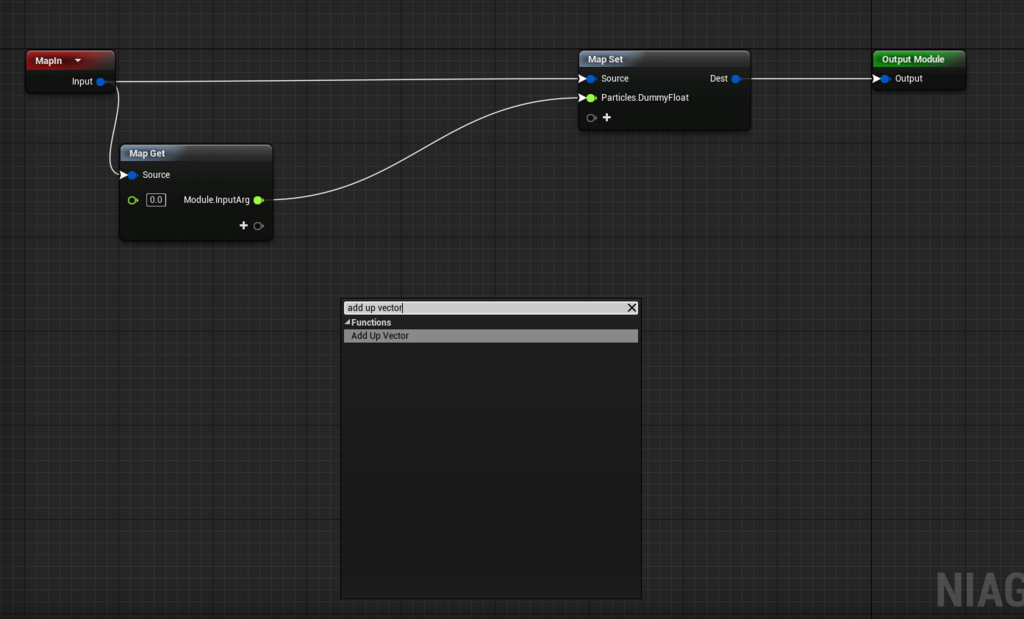Image resolution: width=1024 pixels, height=619 pixels.
Task: Choose the Add Up Vector function entry
Action: 490,336
